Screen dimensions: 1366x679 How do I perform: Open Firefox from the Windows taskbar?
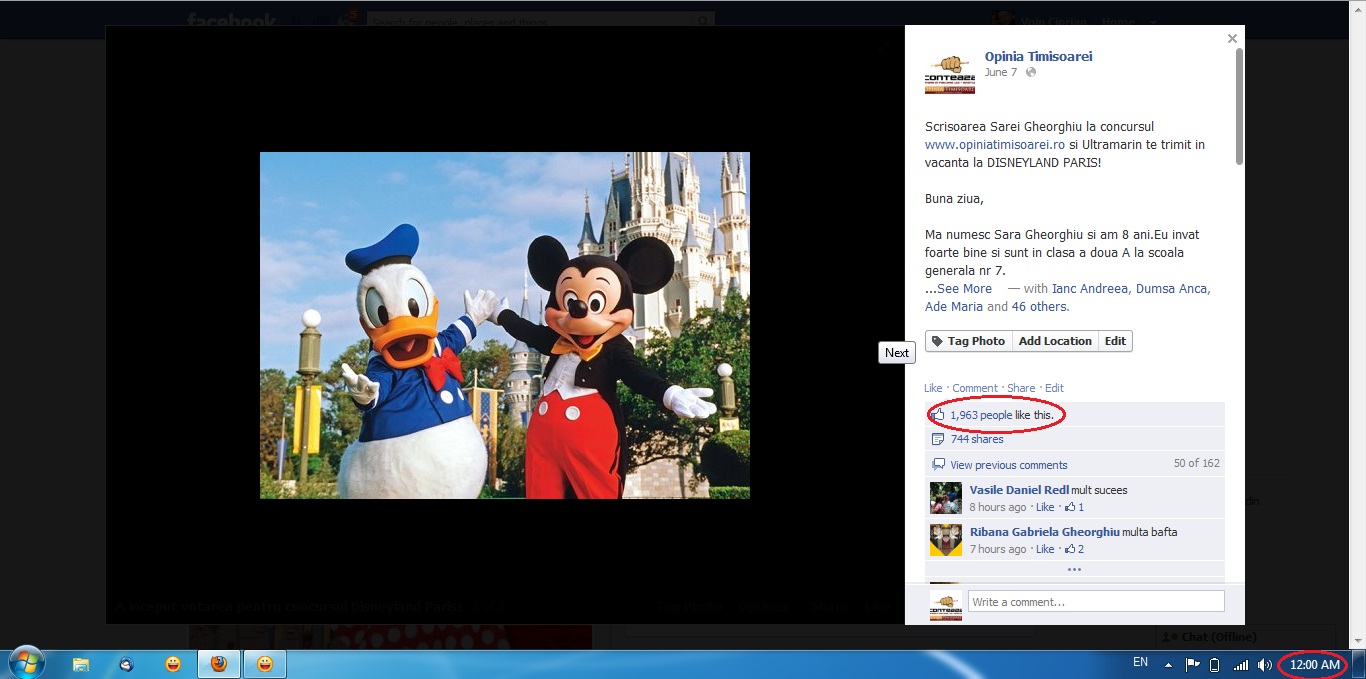(x=218, y=664)
